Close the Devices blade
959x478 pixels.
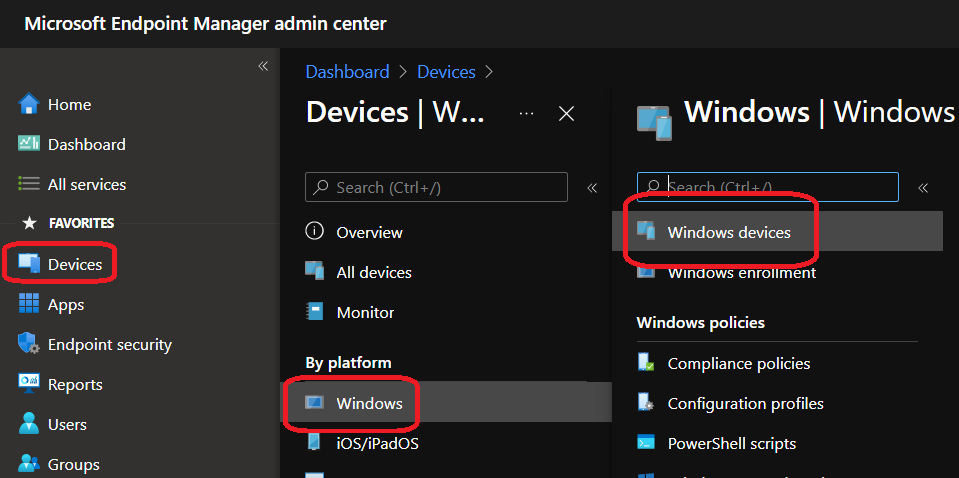click(566, 113)
